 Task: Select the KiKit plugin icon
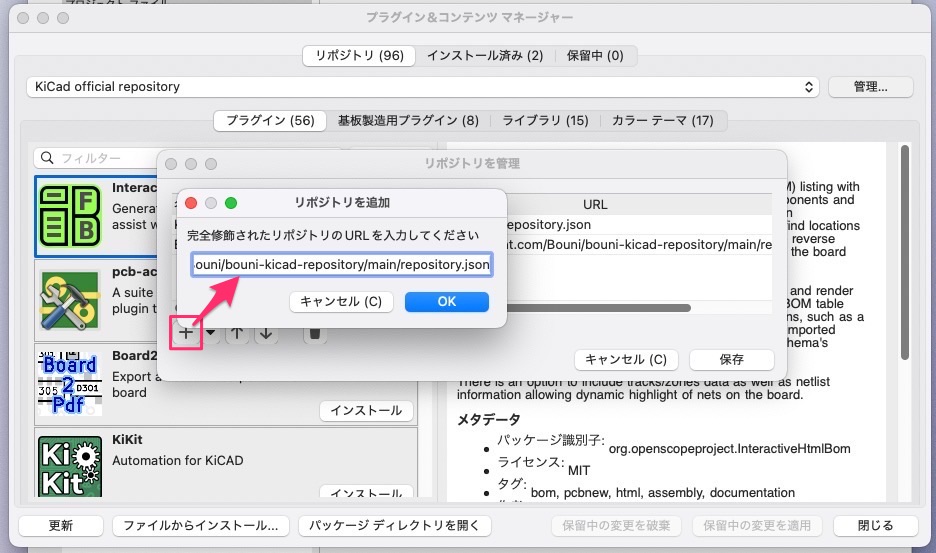click(70, 464)
